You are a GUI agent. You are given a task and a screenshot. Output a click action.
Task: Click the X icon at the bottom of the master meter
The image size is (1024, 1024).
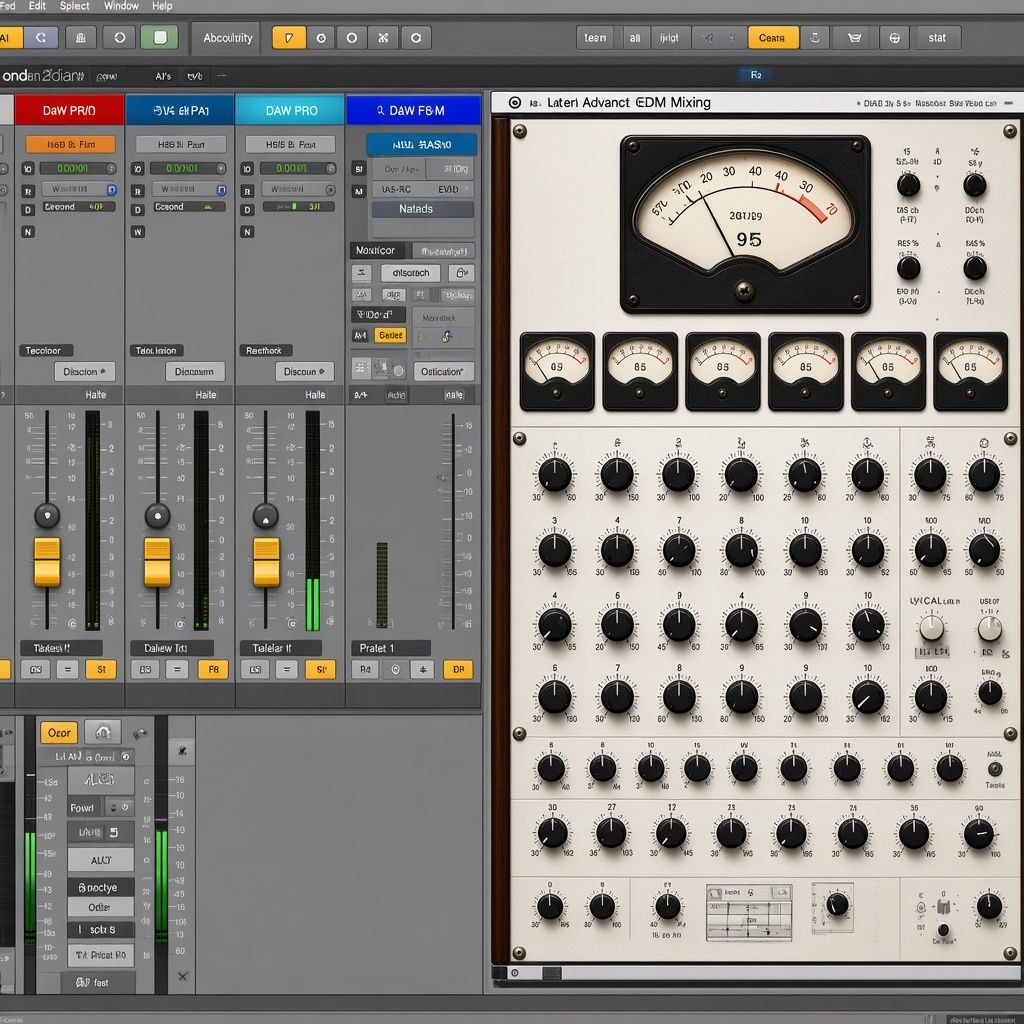point(183,976)
